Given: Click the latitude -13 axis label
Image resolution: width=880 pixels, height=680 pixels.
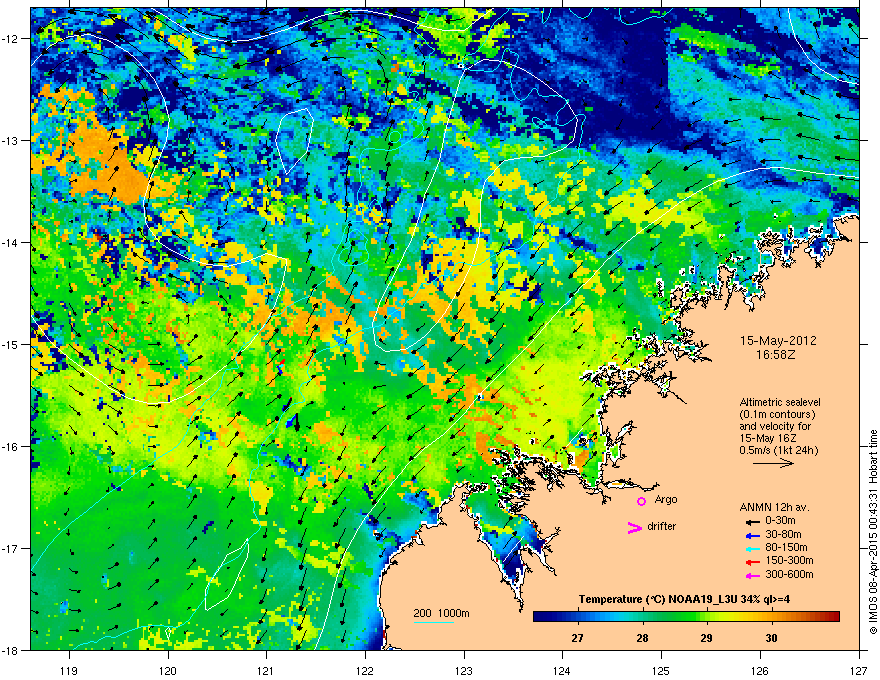Looking at the screenshot, I should coord(11,140).
